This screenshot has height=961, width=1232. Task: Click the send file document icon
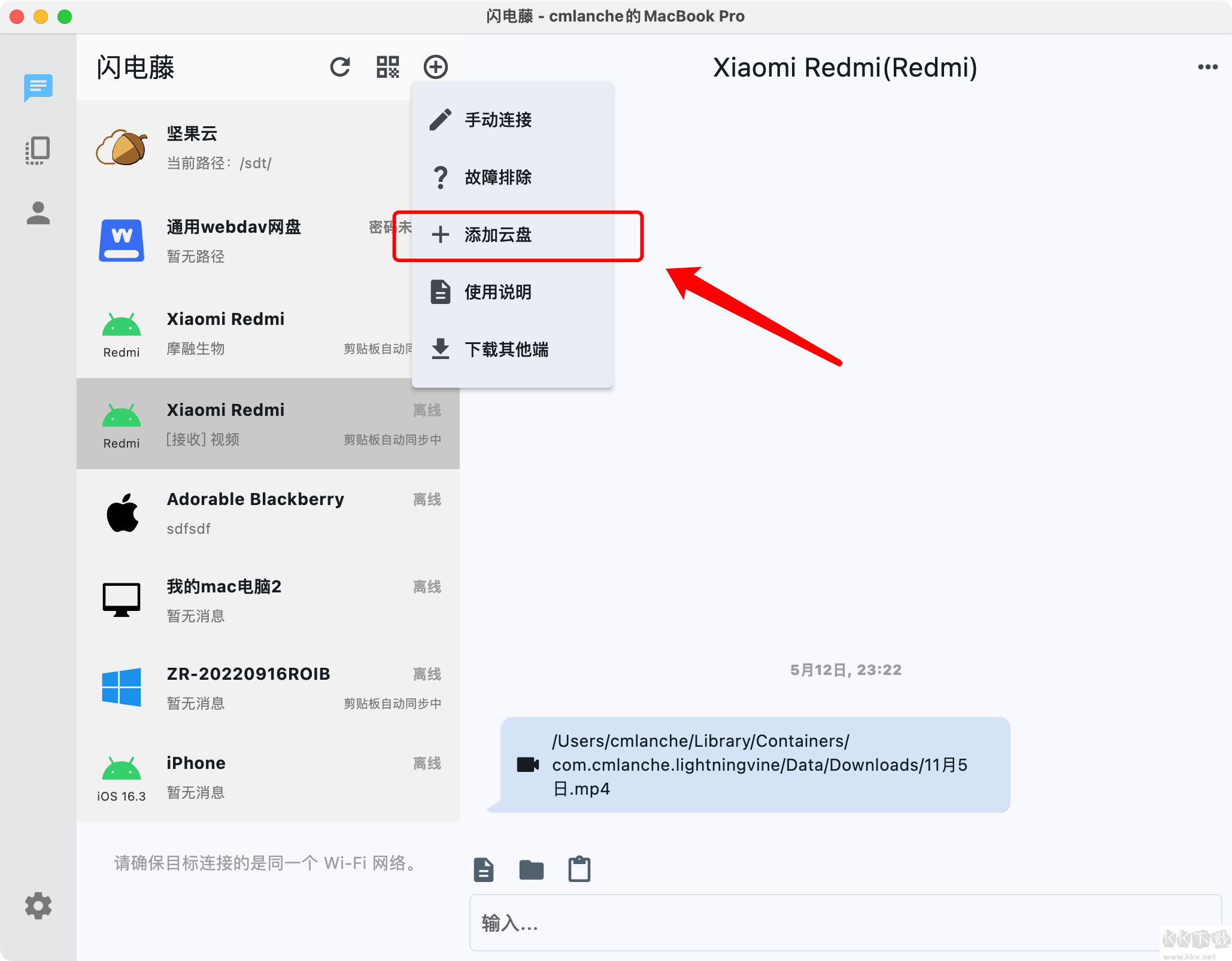[x=484, y=869]
